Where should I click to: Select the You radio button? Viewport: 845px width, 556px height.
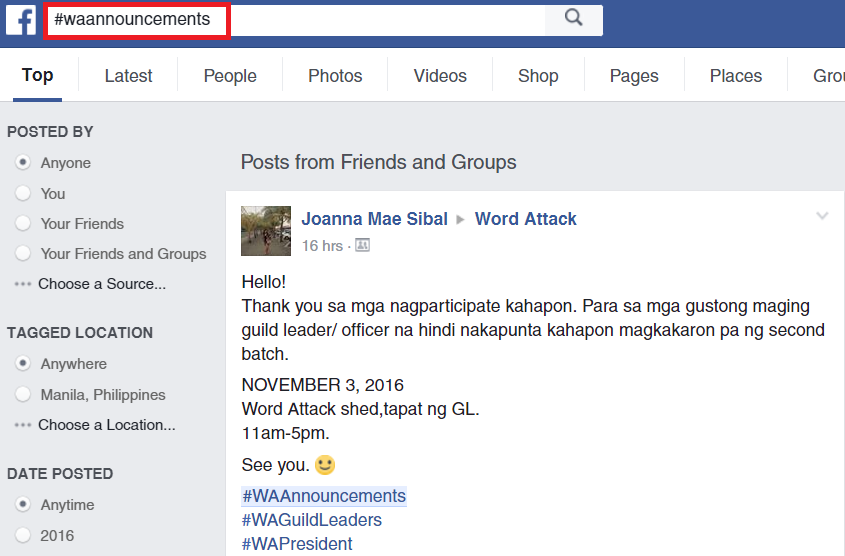[x=23, y=193]
